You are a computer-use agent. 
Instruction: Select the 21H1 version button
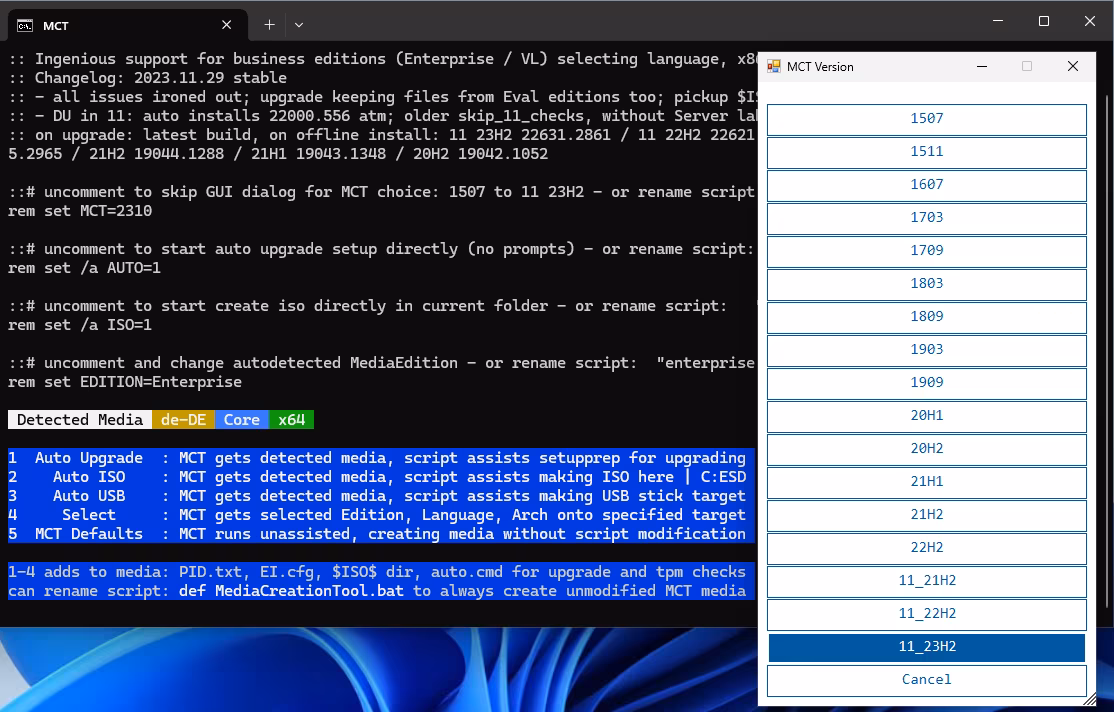tap(926, 482)
